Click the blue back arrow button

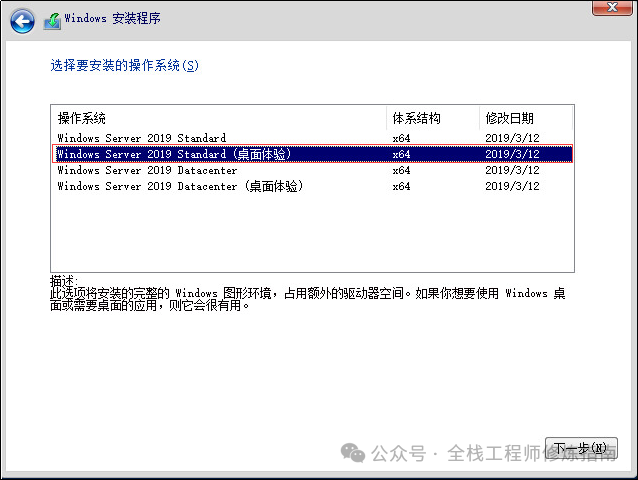tap(22, 21)
